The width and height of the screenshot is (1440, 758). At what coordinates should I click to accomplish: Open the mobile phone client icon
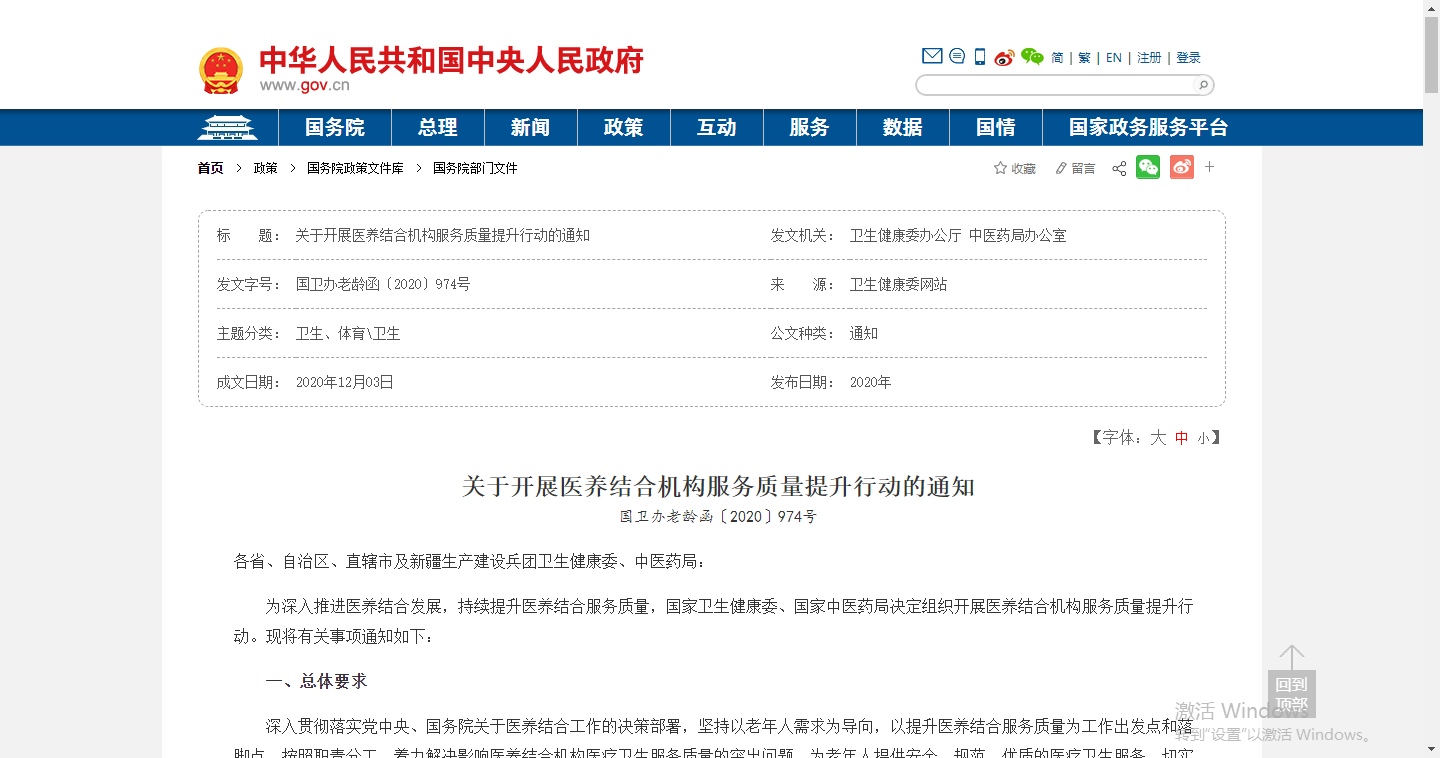[x=980, y=57]
